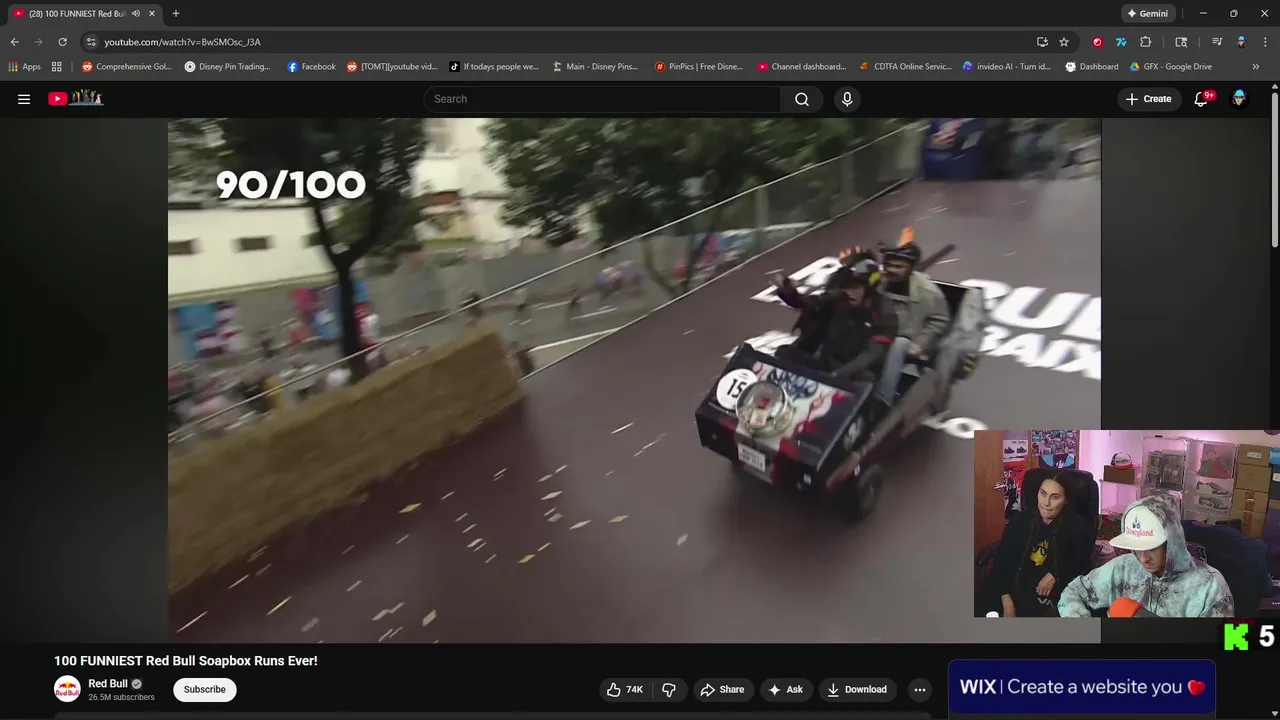Click the WIX Create a website overlay
The width and height of the screenshot is (1280, 720).
click(1081, 687)
